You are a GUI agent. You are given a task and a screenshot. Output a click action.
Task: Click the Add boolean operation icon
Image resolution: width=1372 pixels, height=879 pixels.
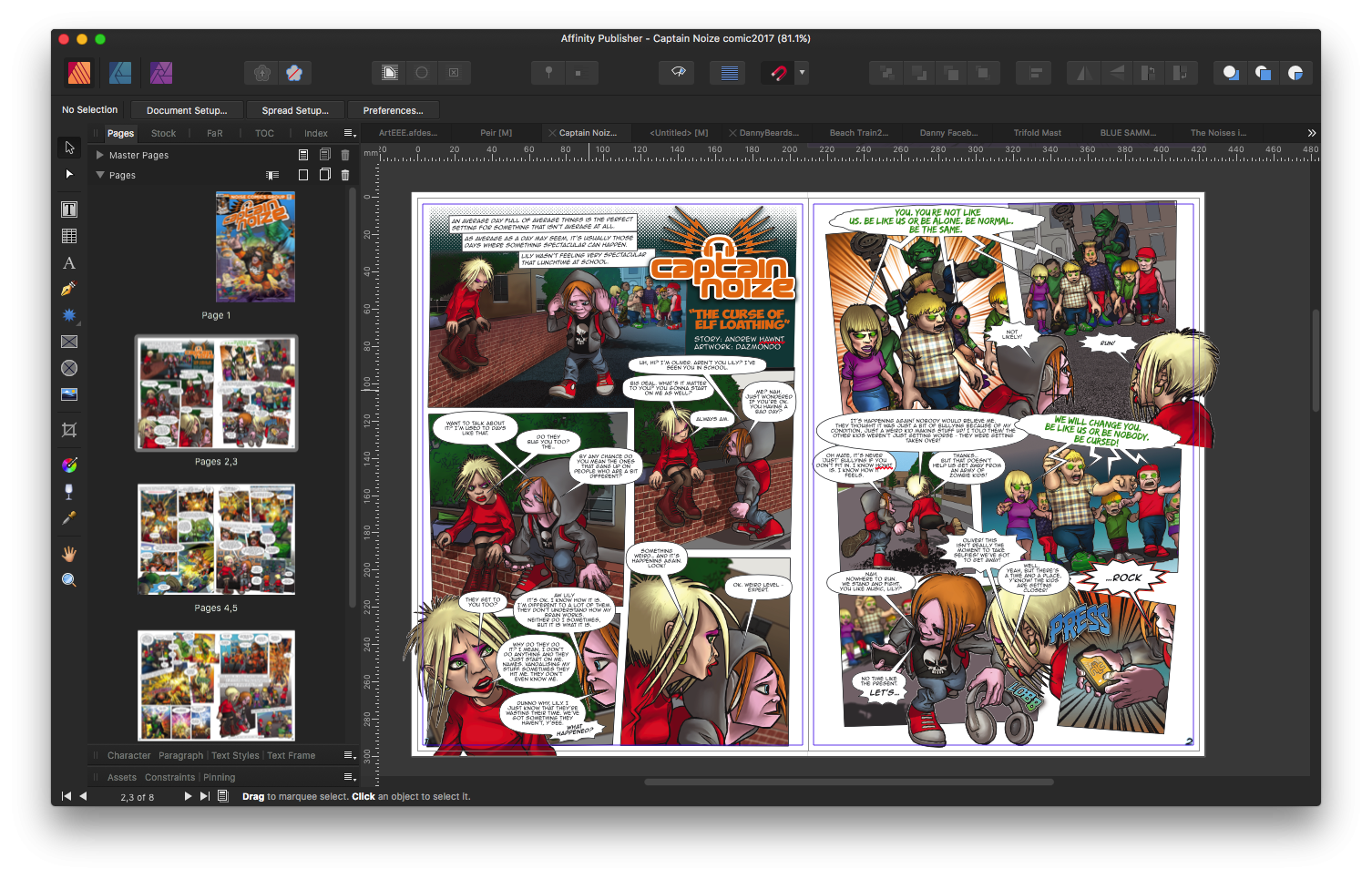click(x=1231, y=73)
